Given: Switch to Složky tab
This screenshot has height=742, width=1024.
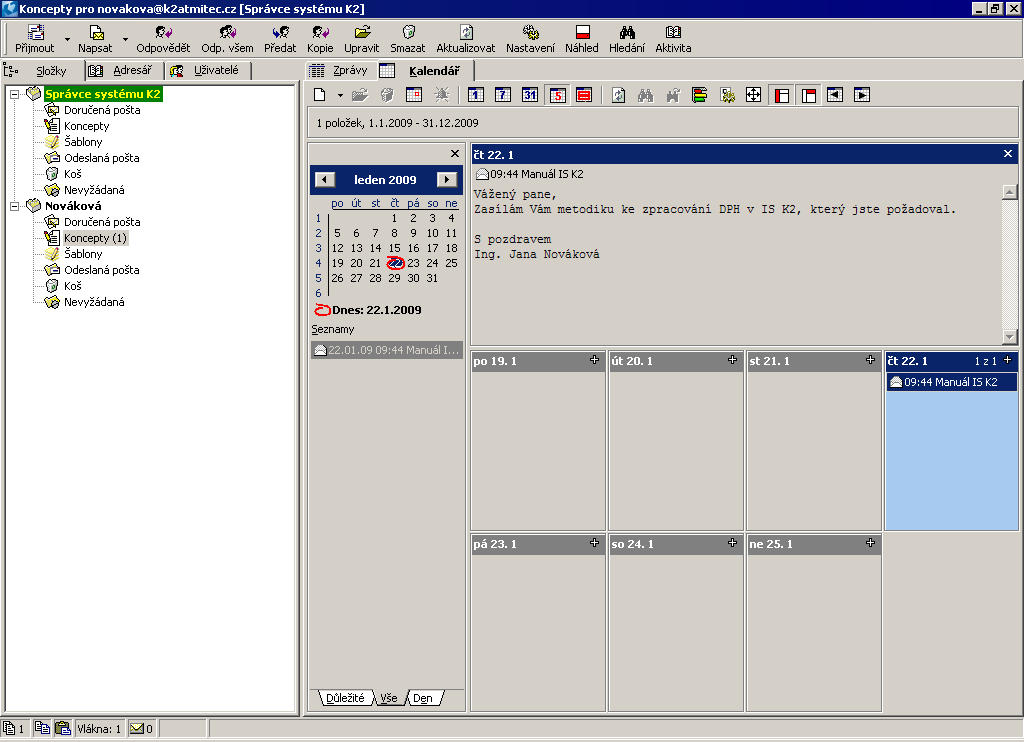Looking at the screenshot, I should click(x=43, y=71).
